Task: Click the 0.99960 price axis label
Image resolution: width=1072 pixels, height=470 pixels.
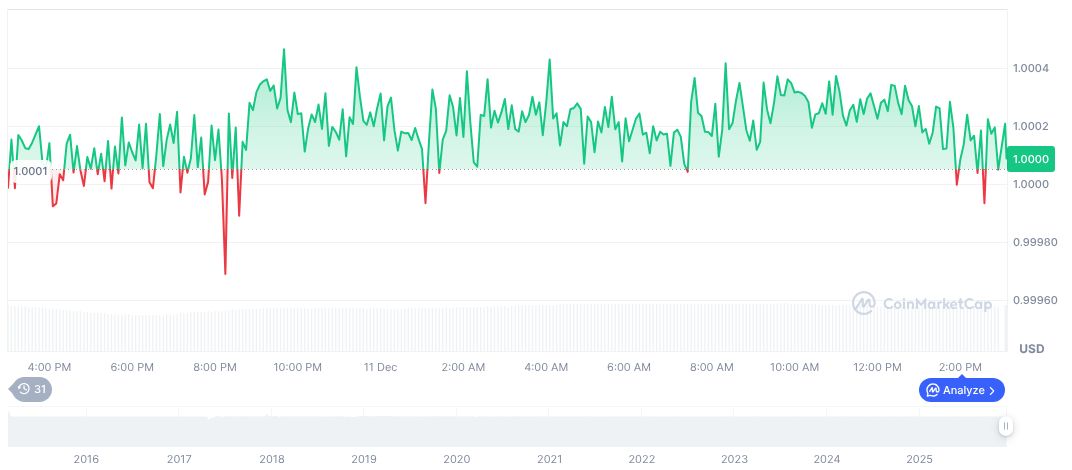Action: 1032,300
